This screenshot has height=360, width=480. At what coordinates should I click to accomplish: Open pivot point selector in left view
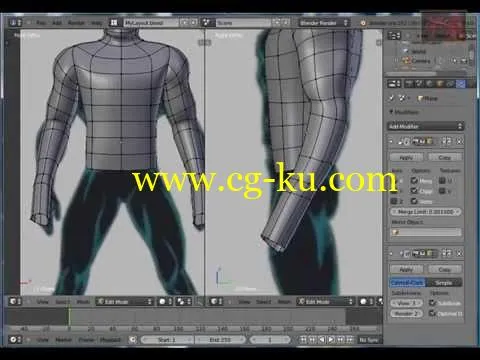(184, 302)
